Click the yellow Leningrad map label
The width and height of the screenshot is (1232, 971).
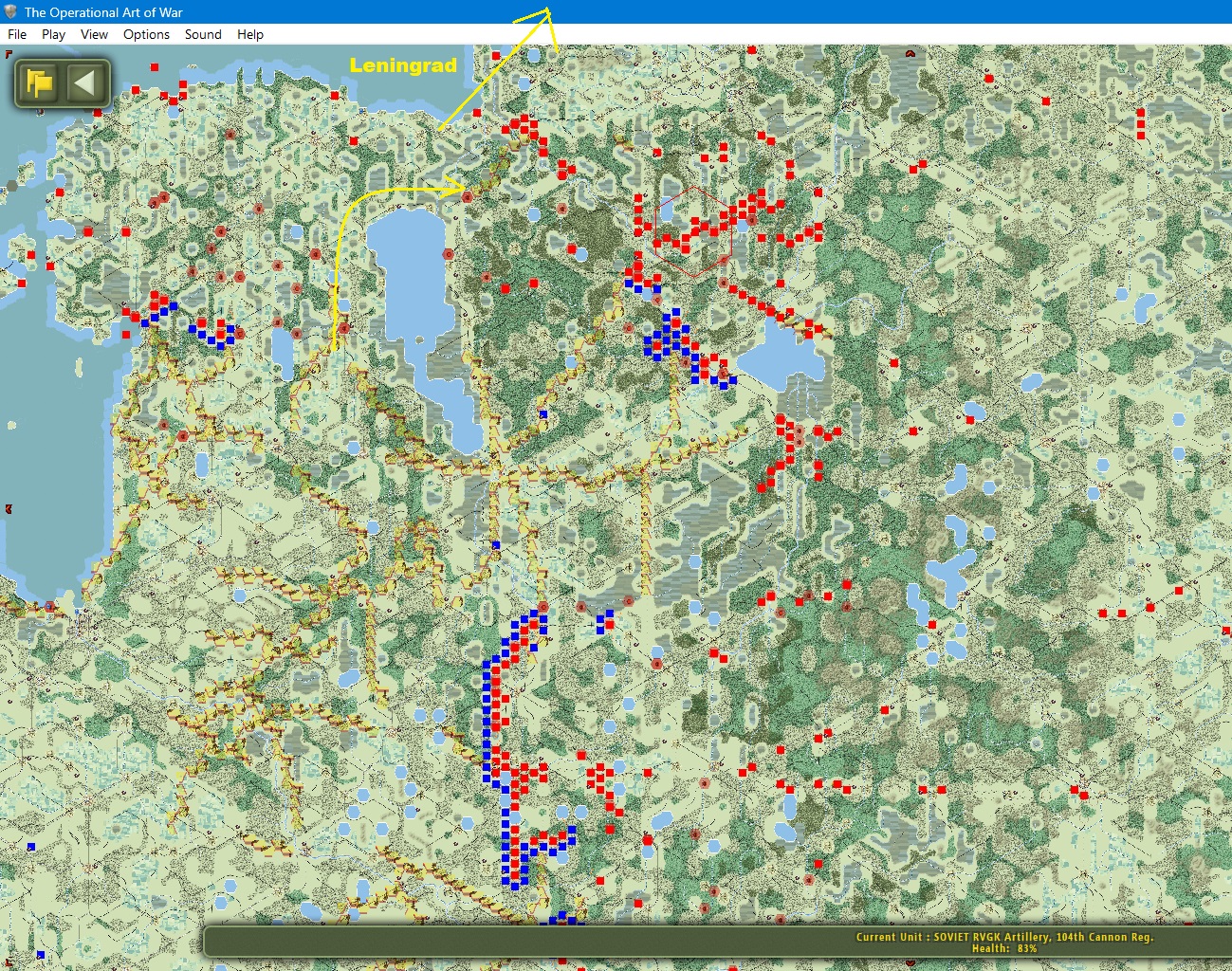coord(403,65)
